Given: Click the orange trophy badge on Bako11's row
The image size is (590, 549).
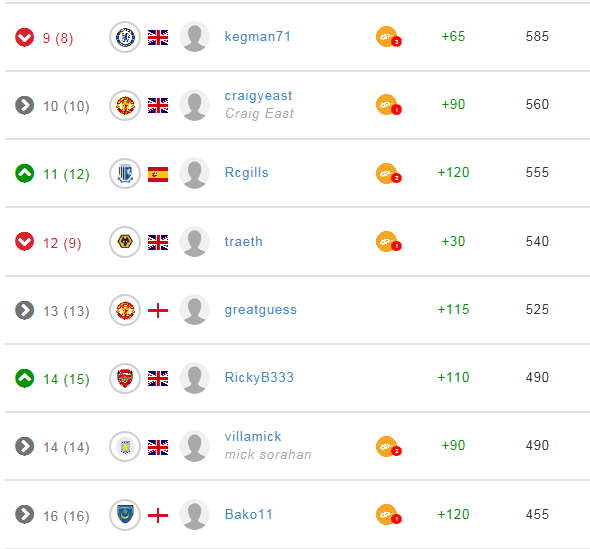Looking at the screenshot, I should click(388, 514).
